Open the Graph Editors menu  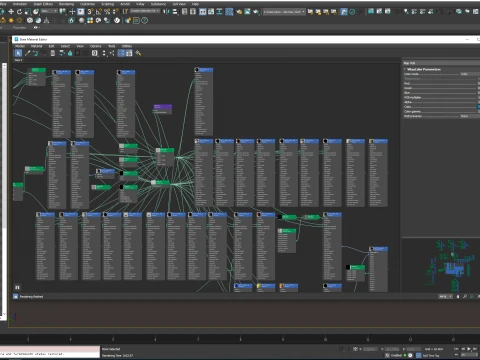coord(43,4)
